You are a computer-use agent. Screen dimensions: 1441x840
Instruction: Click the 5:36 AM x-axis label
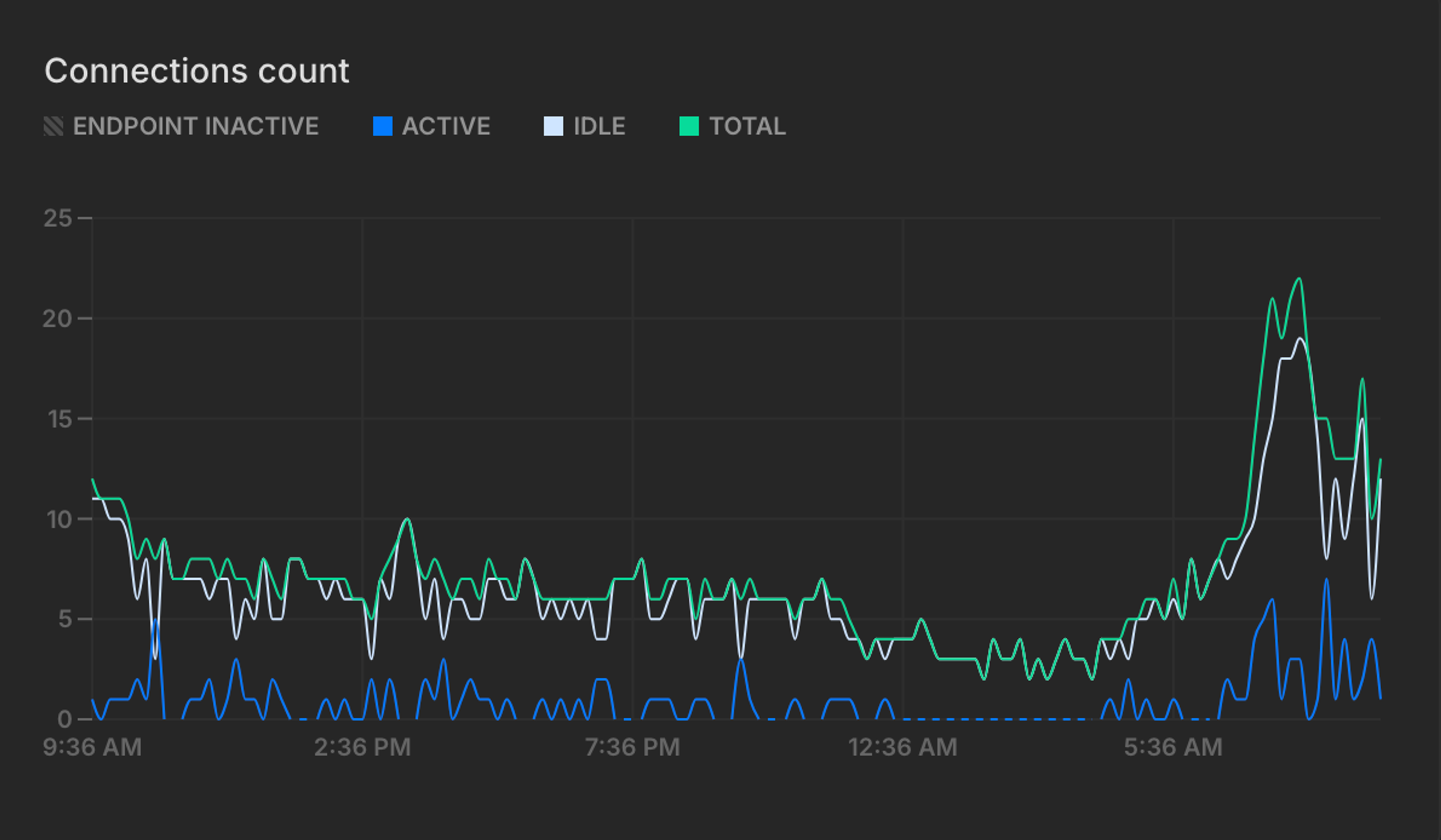point(1173,747)
